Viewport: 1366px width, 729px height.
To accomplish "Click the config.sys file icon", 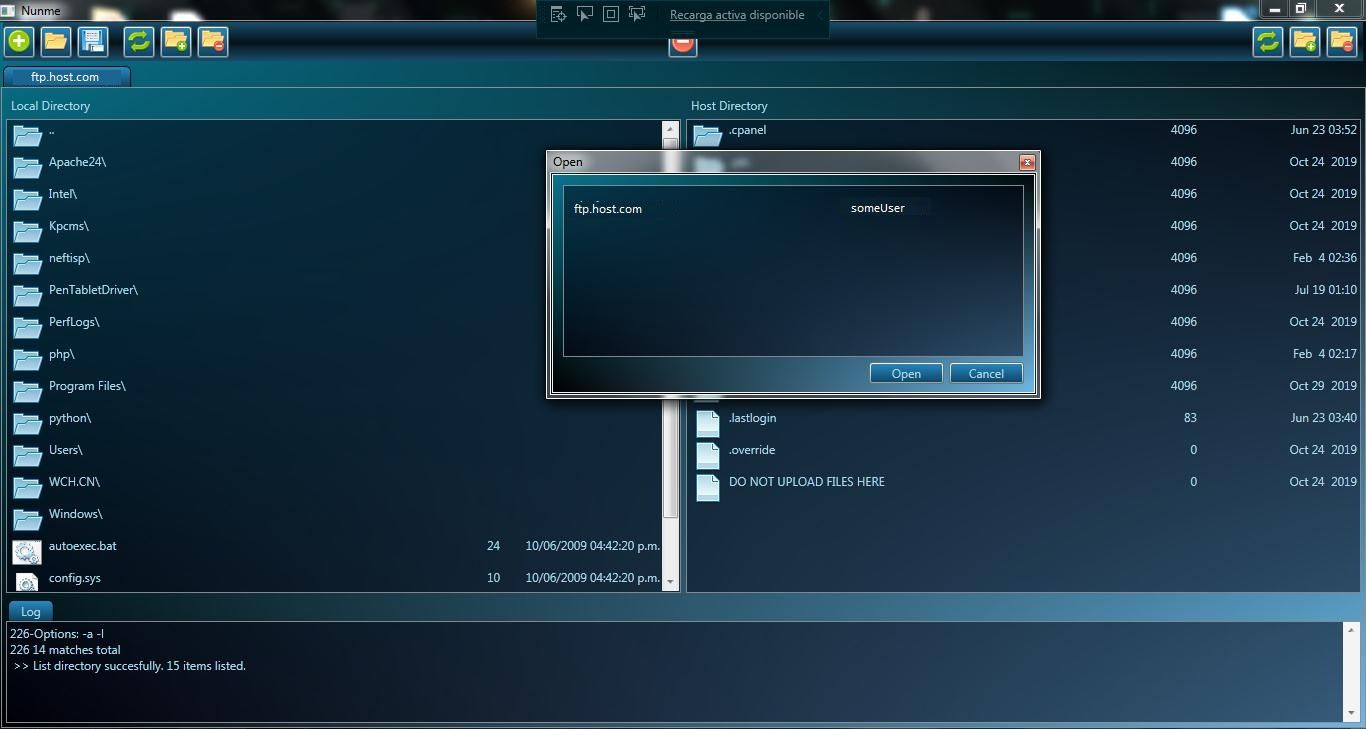I will coord(27,580).
